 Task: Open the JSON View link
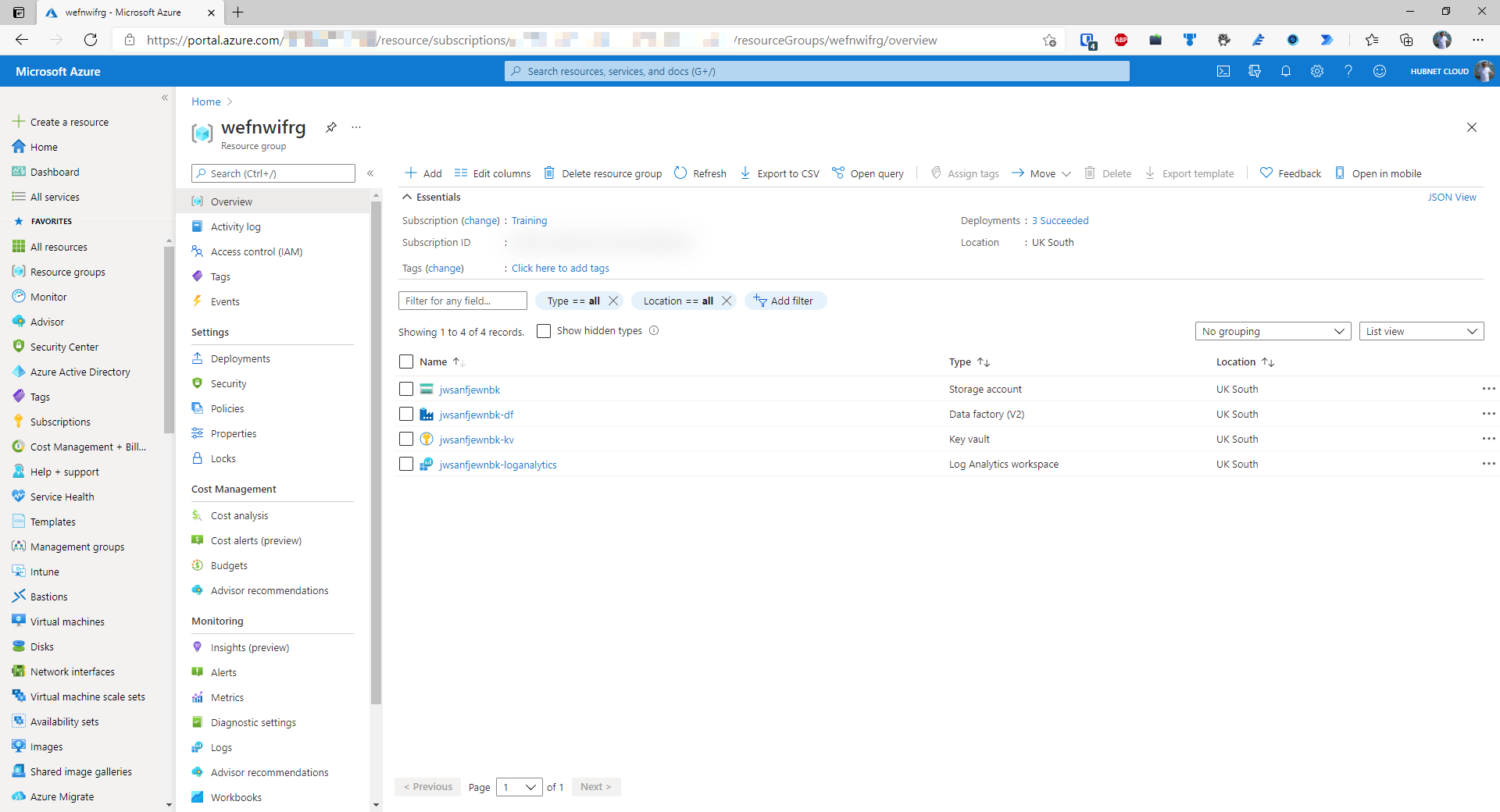click(x=1452, y=197)
